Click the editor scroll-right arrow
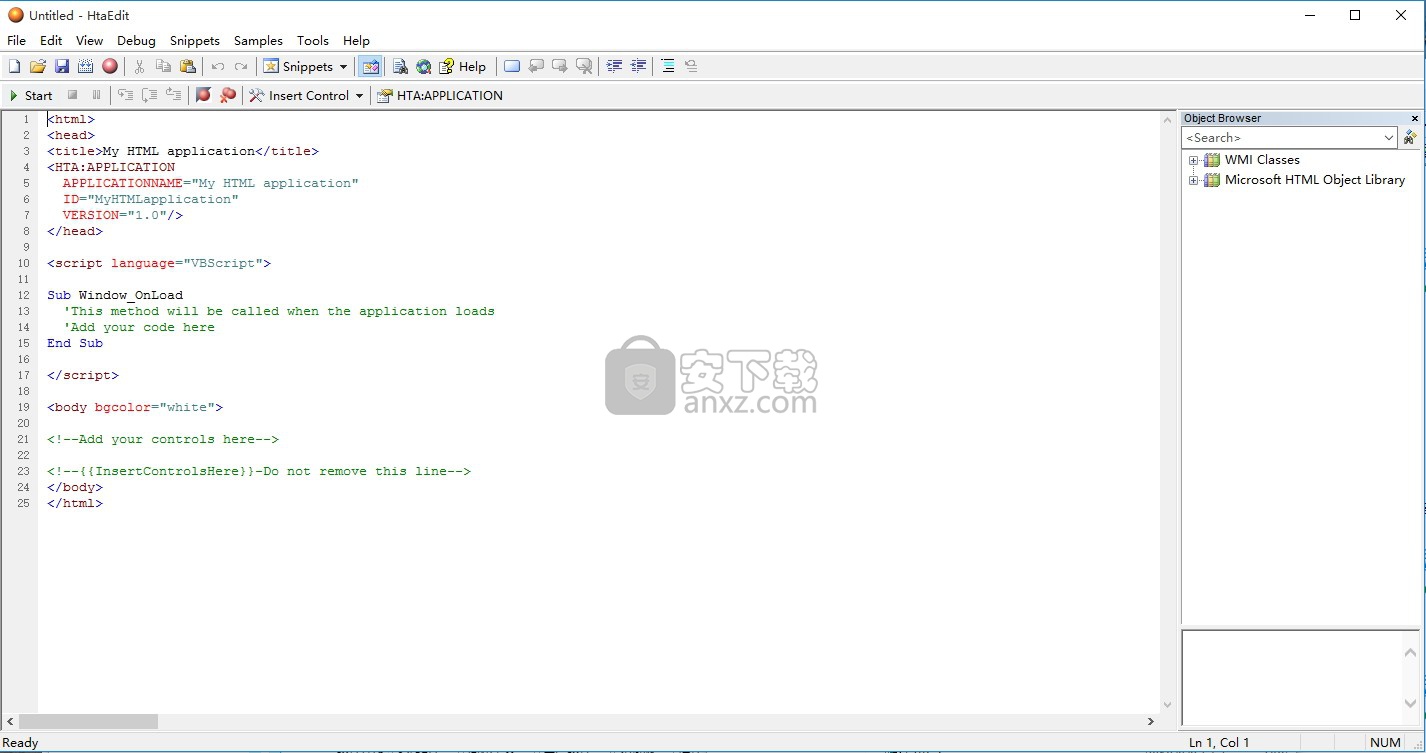Viewport: 1426px width, 753px height. pyautogui.click(x=1150, y=721)
